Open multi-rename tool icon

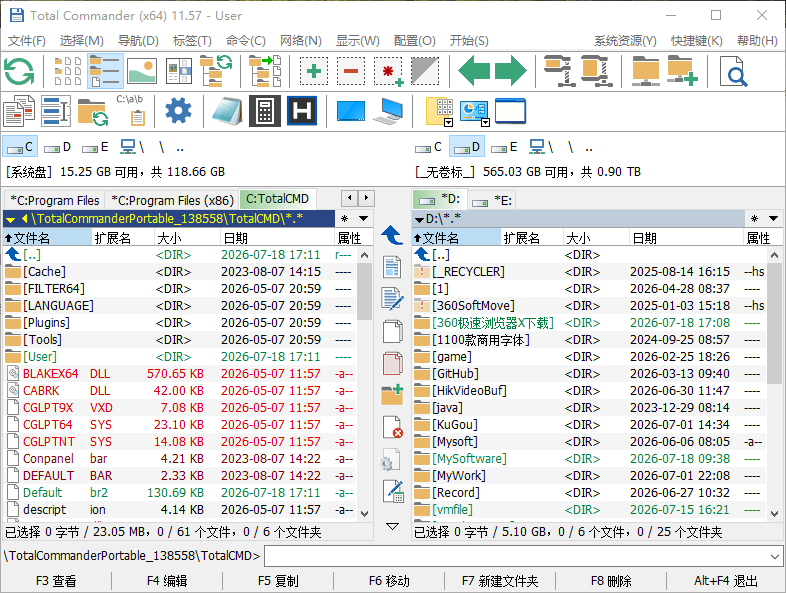tap(56, 111)
